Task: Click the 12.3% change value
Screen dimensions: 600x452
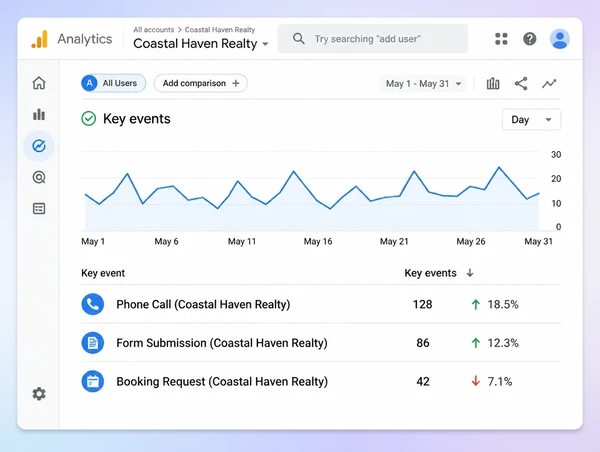Action: [x=503, y=343]
